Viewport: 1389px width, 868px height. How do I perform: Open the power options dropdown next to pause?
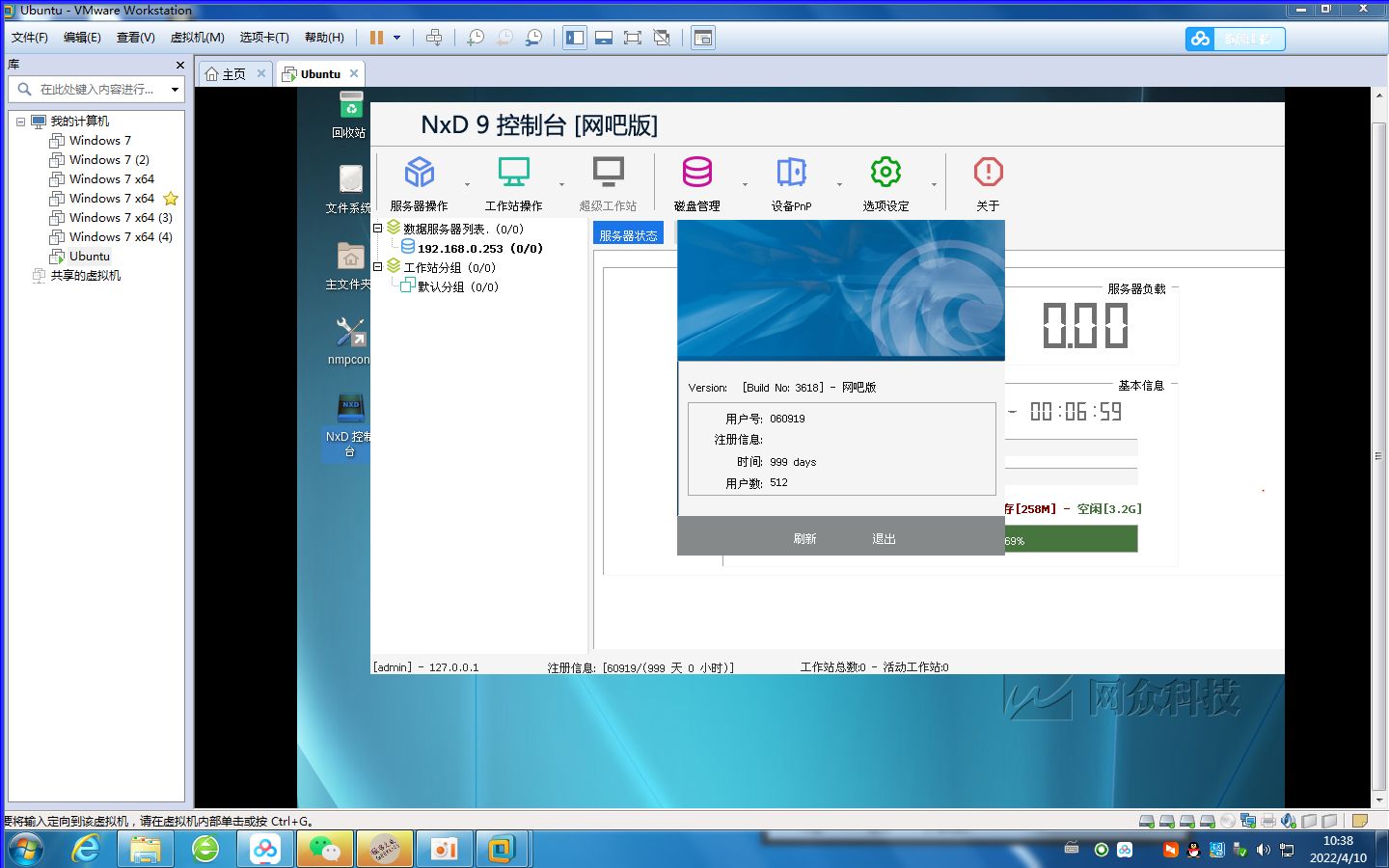click(396, 38)
